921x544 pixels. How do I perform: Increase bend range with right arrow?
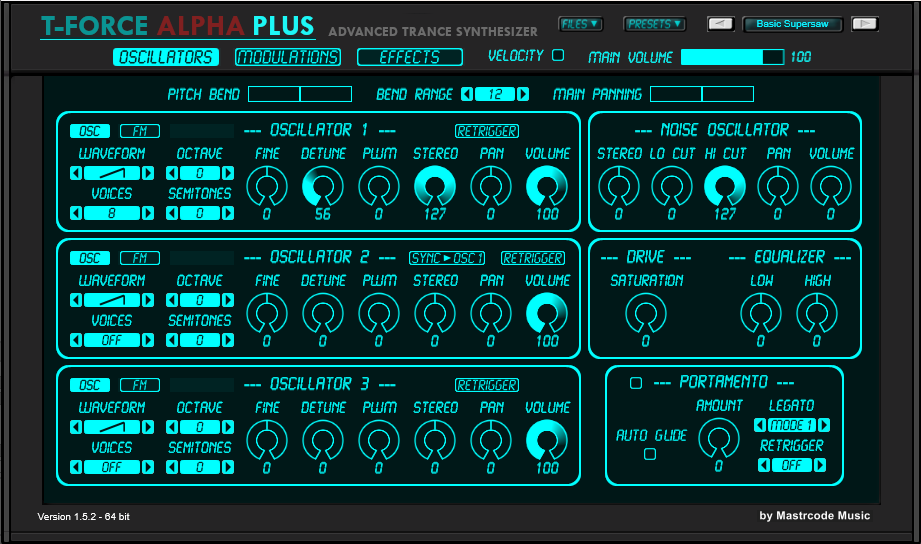tap(523, 94)
